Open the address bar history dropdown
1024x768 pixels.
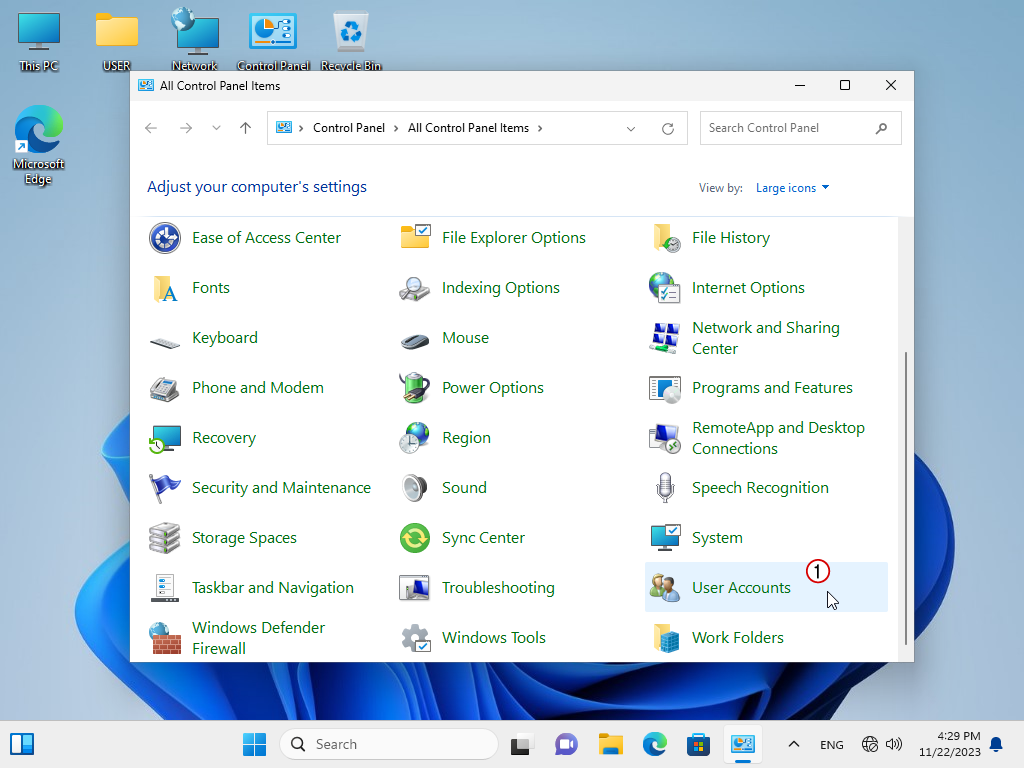pos(631,128)
